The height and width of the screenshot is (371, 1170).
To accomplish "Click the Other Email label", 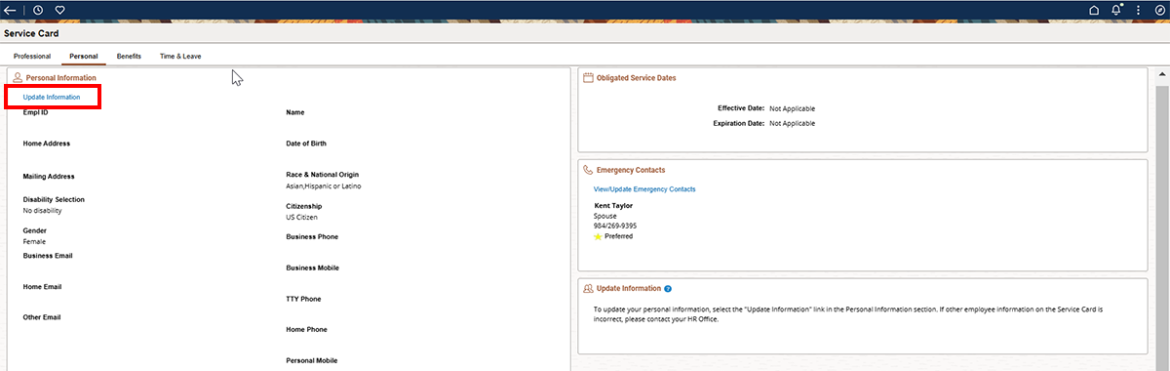I will coord(42,317).
